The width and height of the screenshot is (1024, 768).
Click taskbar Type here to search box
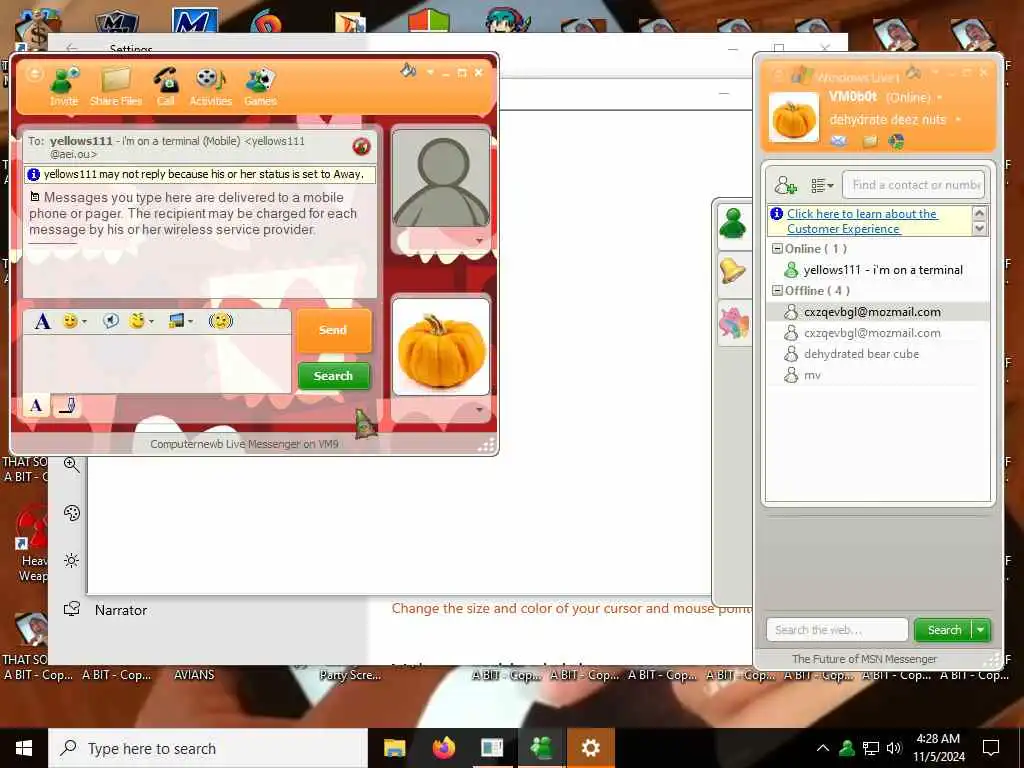208,748
